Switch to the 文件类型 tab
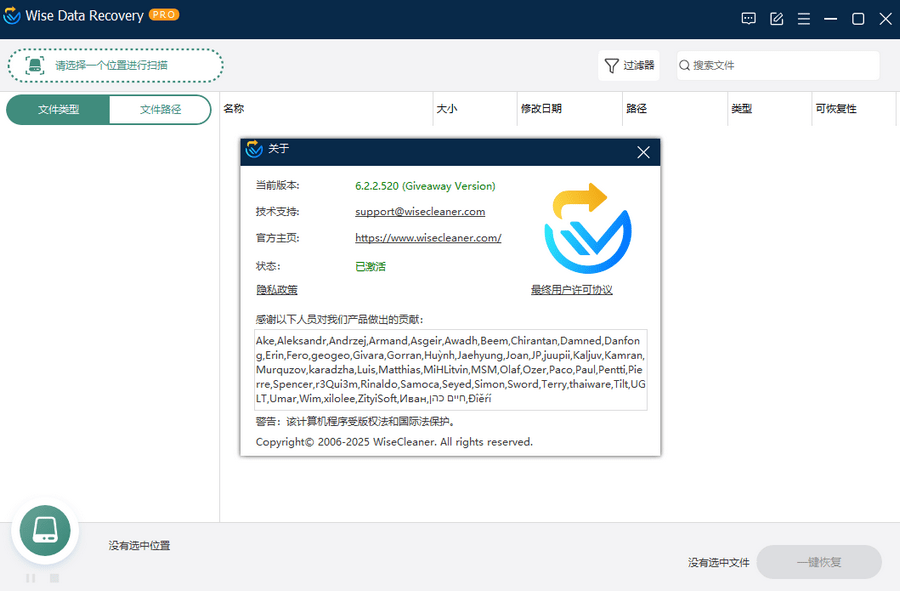 click(58, 110)
